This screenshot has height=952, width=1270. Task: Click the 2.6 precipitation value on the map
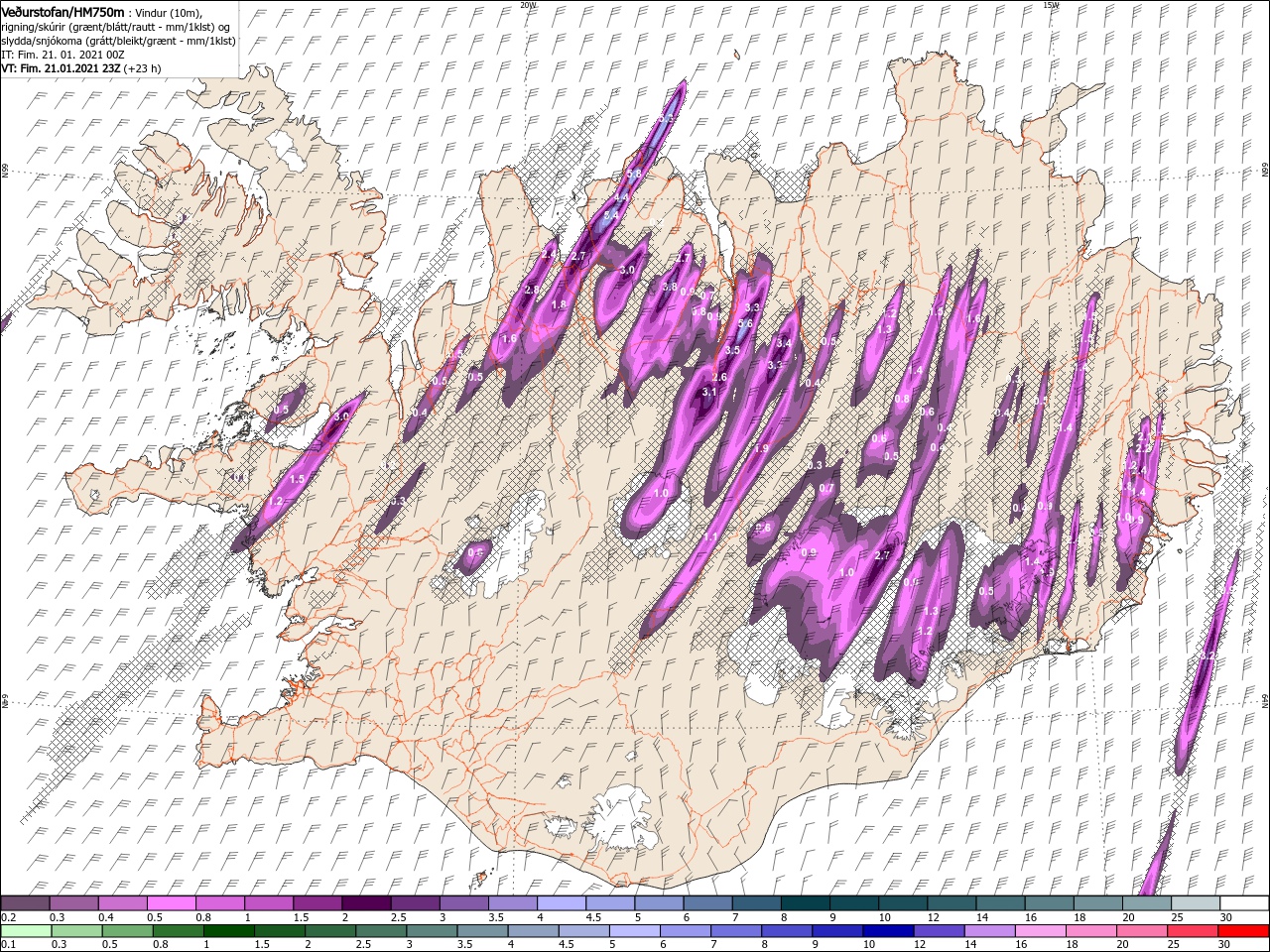719,377
